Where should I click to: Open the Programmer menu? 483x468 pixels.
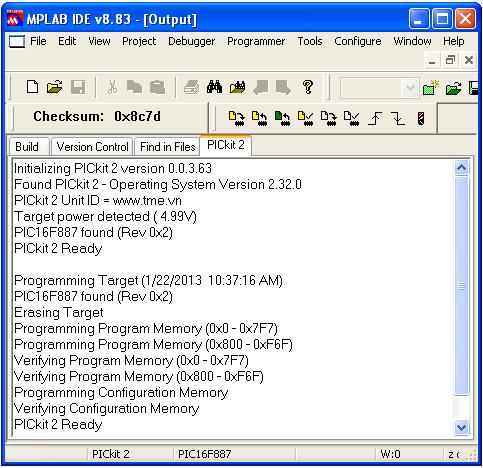coord(256,41)
